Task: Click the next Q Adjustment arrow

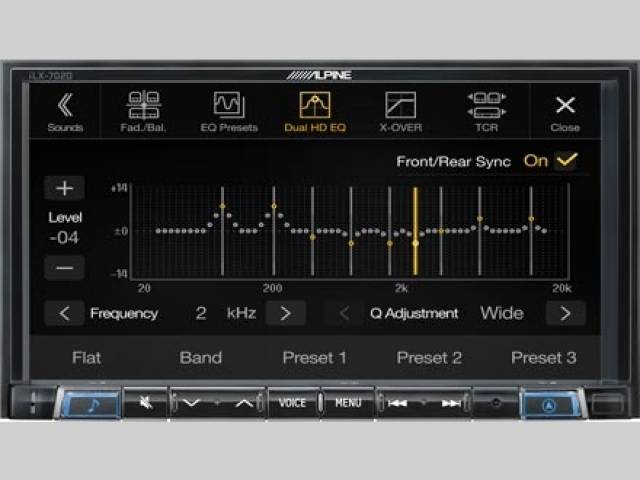Action: [565, 313]
